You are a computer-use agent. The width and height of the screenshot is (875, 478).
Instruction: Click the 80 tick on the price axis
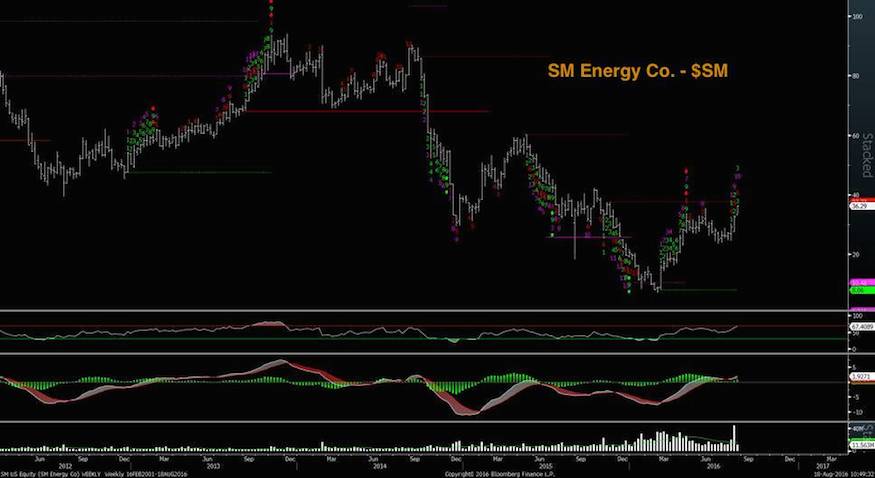click(854, 76)
